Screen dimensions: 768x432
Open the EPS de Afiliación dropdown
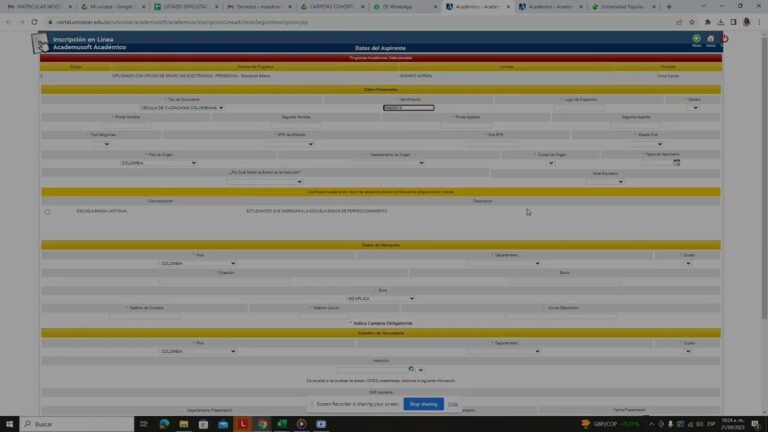pos(289,144)
